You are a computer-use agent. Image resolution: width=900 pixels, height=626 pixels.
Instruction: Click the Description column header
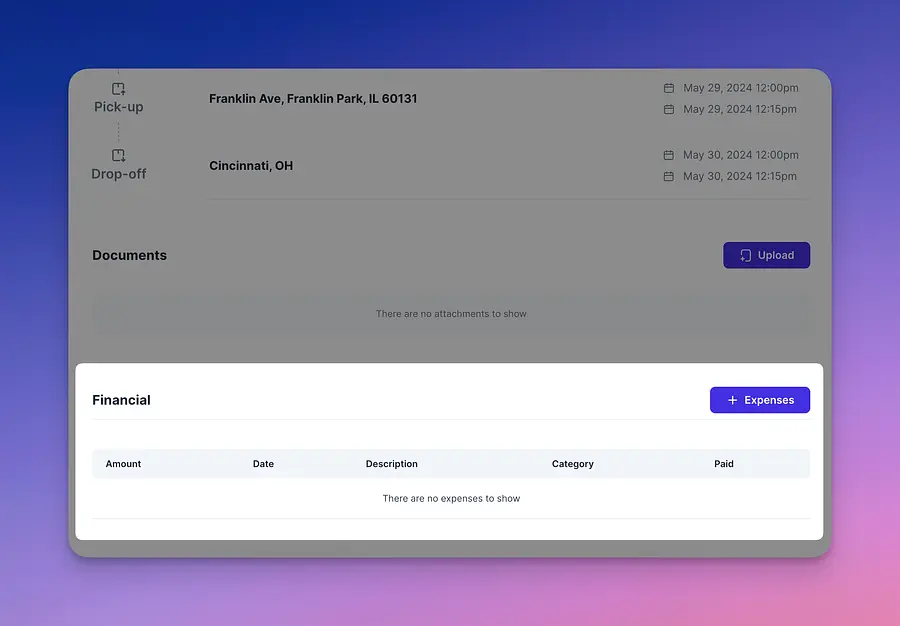coord(391,464)
